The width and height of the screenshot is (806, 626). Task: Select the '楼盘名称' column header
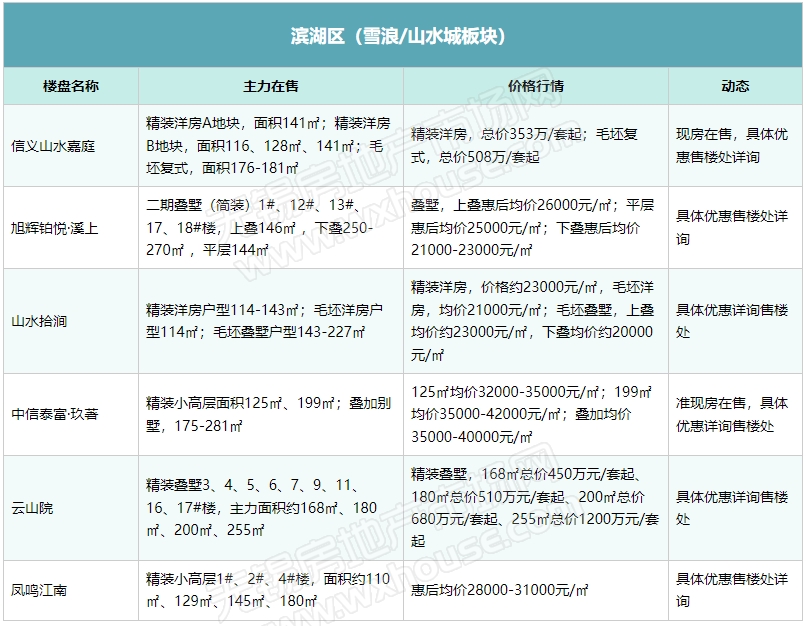[71, 86]
